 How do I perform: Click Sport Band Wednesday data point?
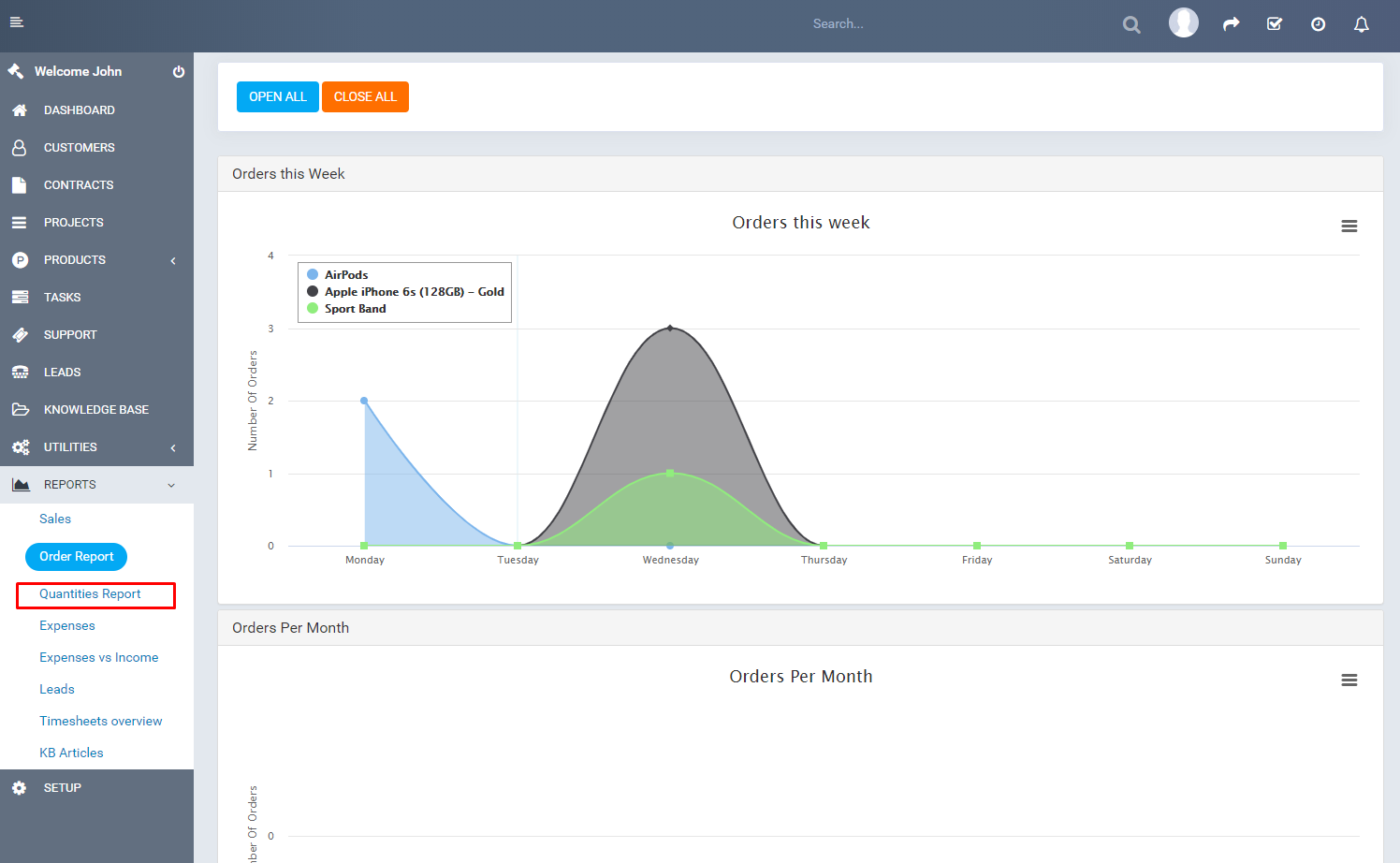click(x=670, y=474)
